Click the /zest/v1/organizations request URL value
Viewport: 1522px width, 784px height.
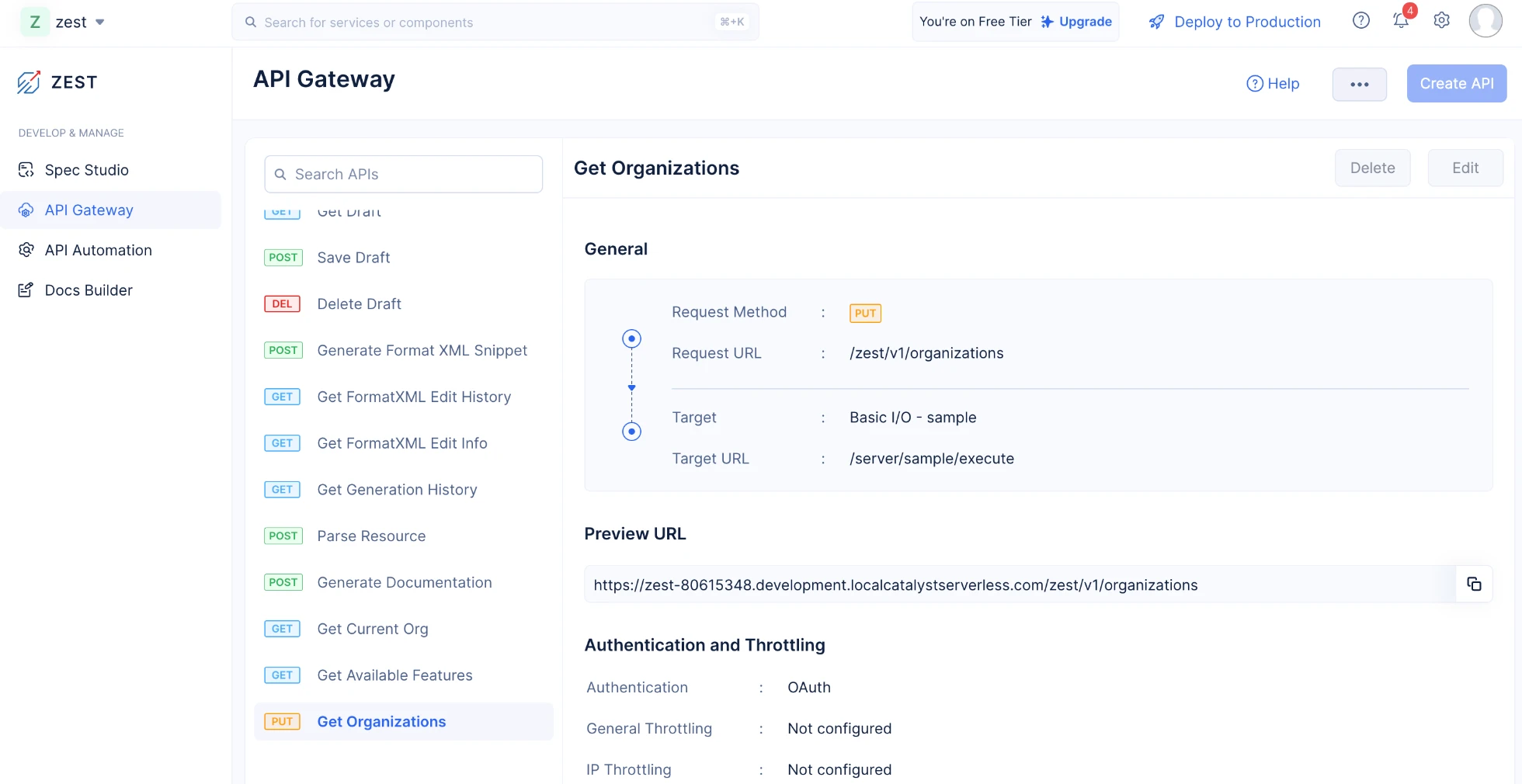pos(926,353)
